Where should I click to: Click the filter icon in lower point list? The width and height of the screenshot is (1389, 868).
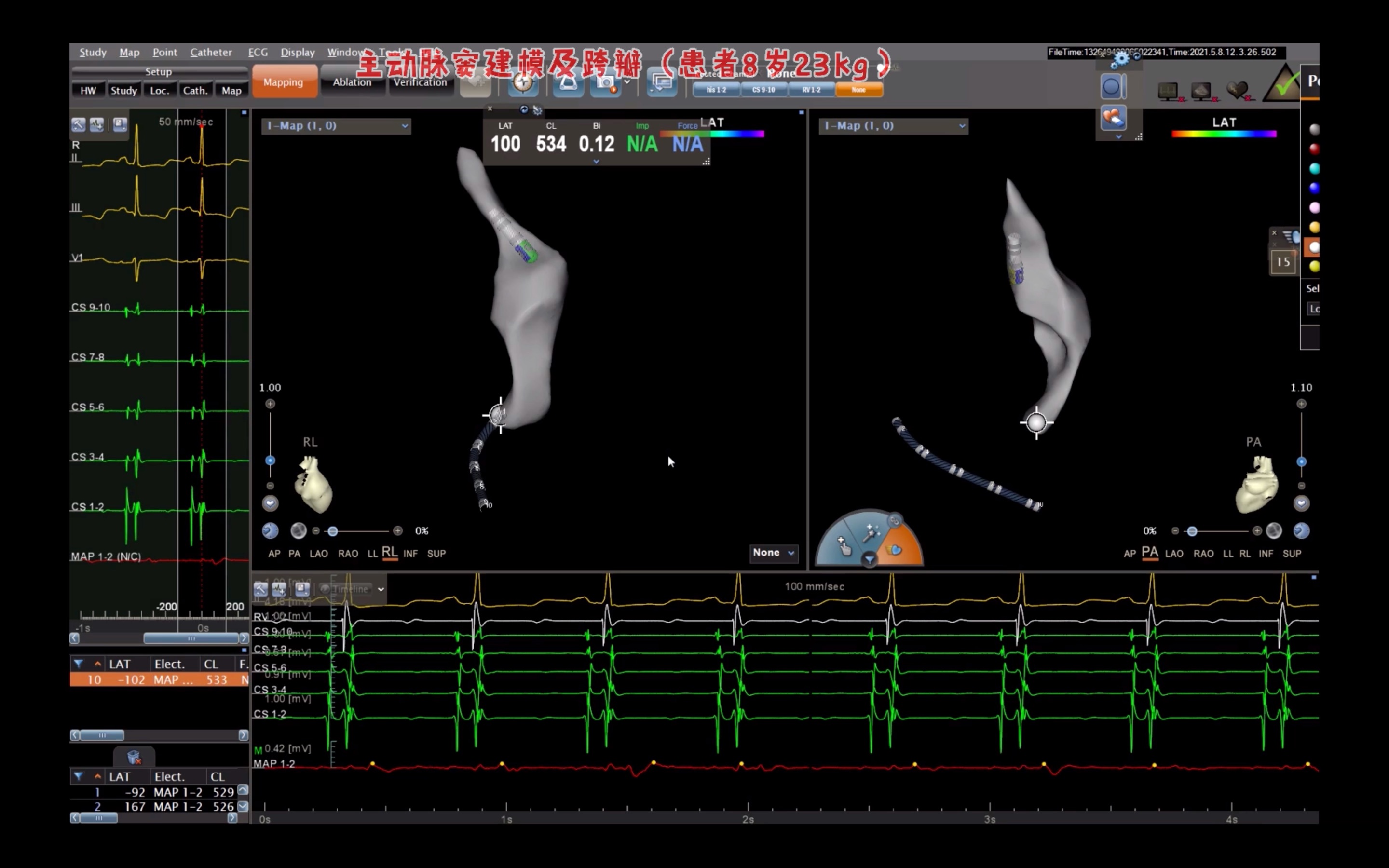79,776
